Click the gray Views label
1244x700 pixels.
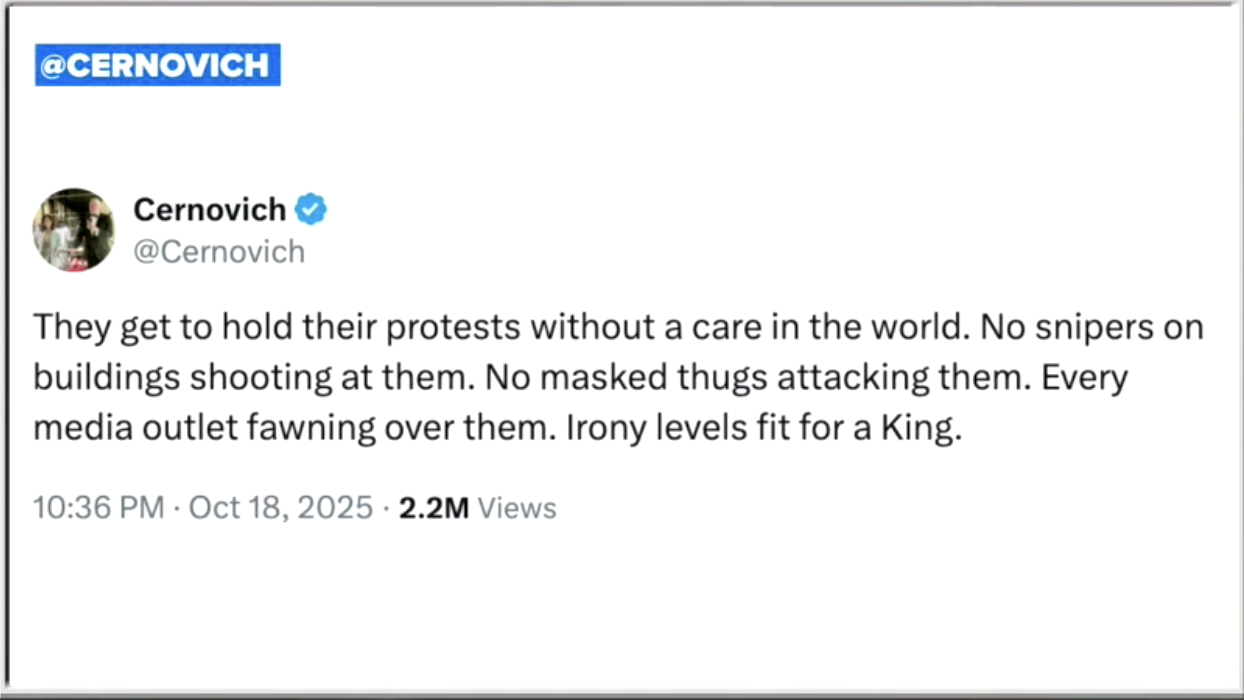(x=516, y=508)
